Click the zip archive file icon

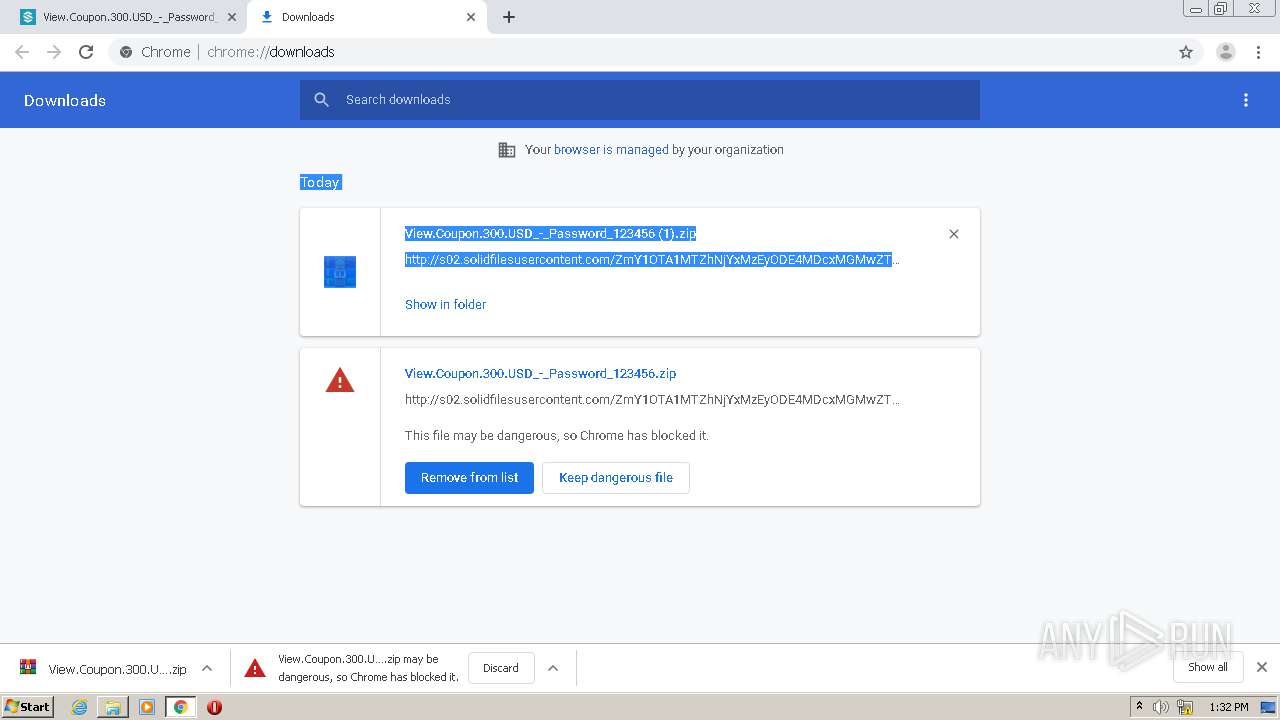pos(340,272)
